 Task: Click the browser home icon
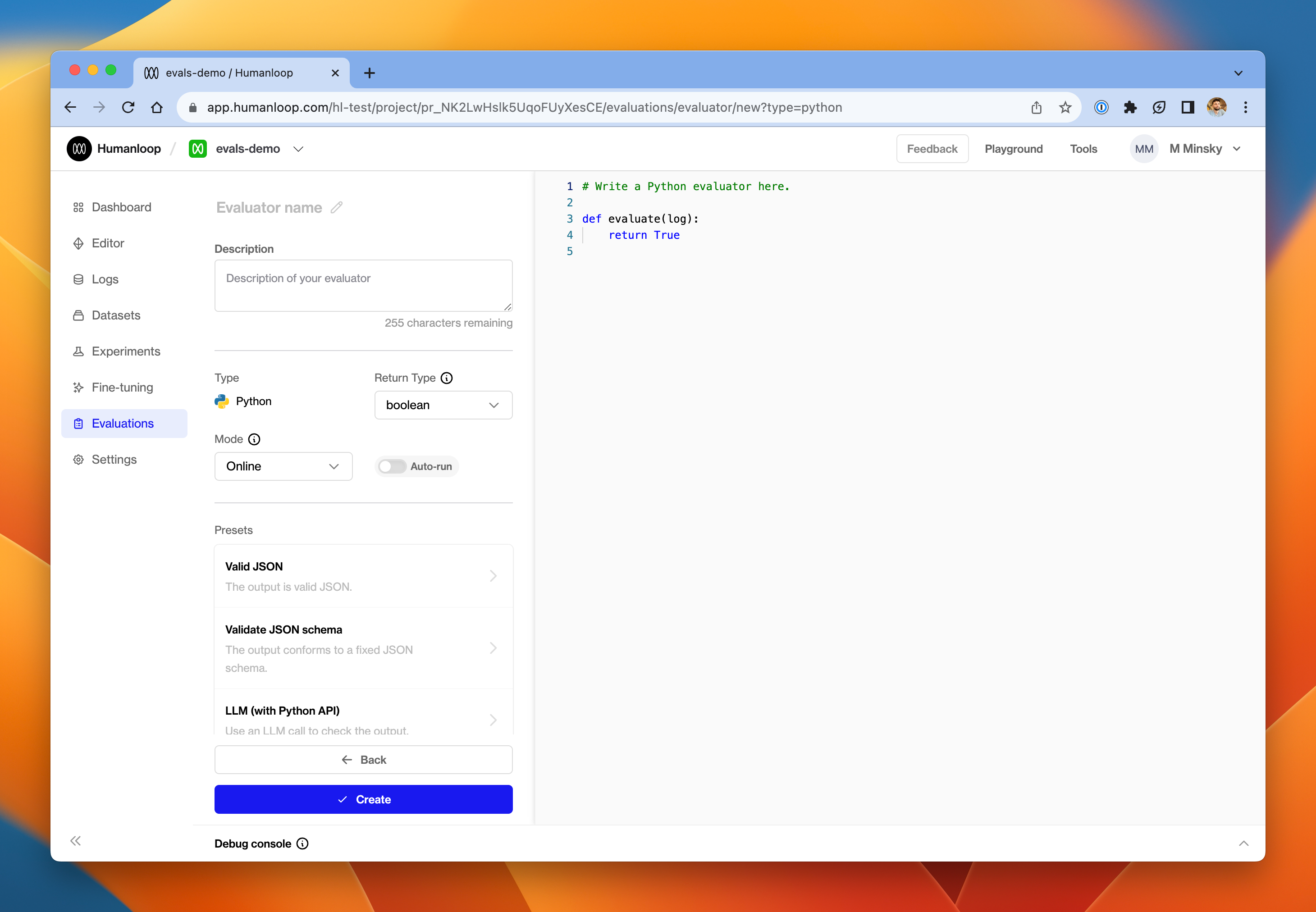156,107
